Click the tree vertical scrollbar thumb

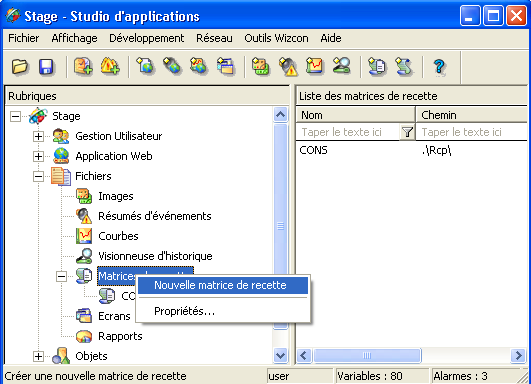pos(280,226)
